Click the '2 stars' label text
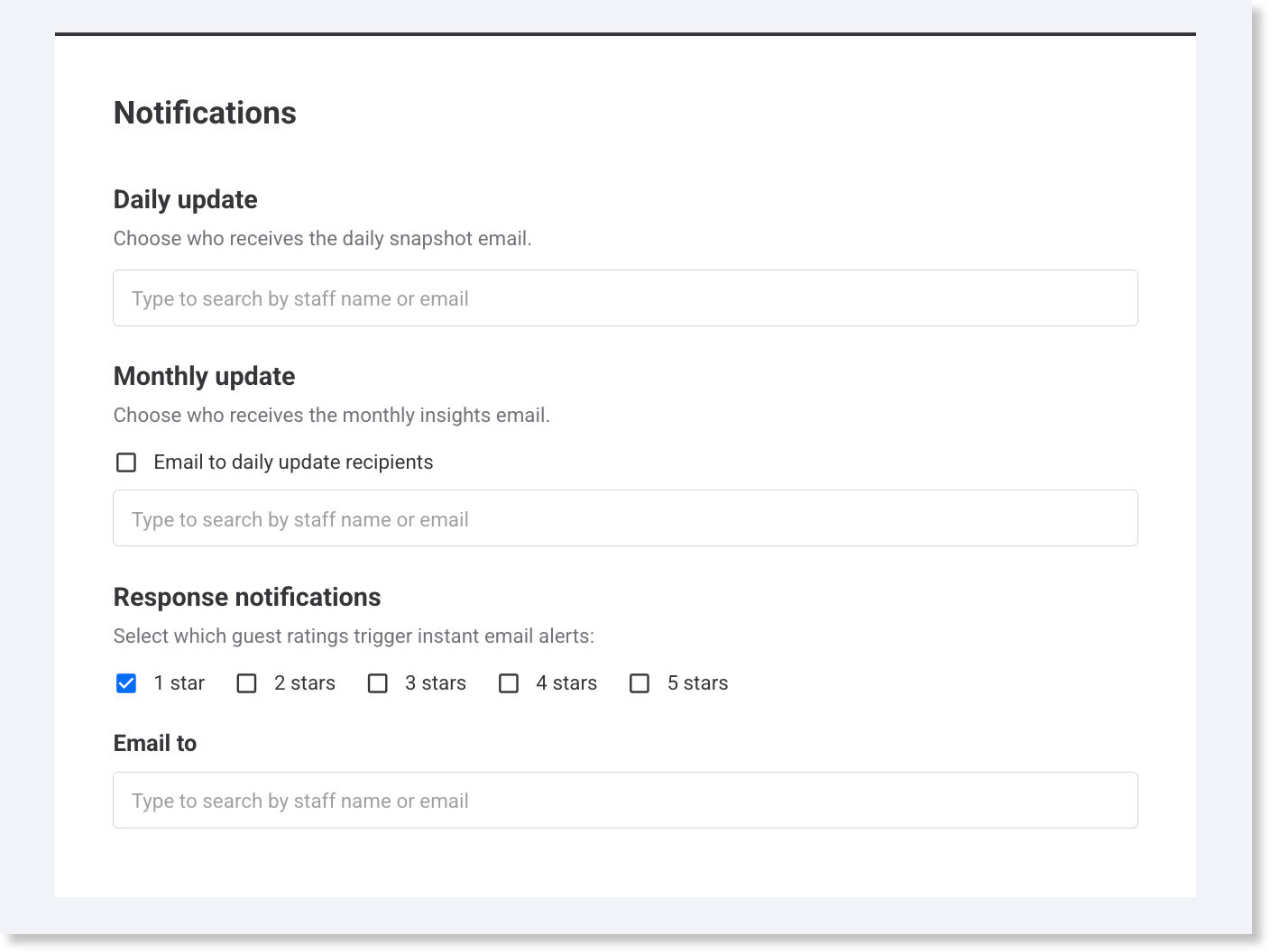 click(x=305, y=683)
